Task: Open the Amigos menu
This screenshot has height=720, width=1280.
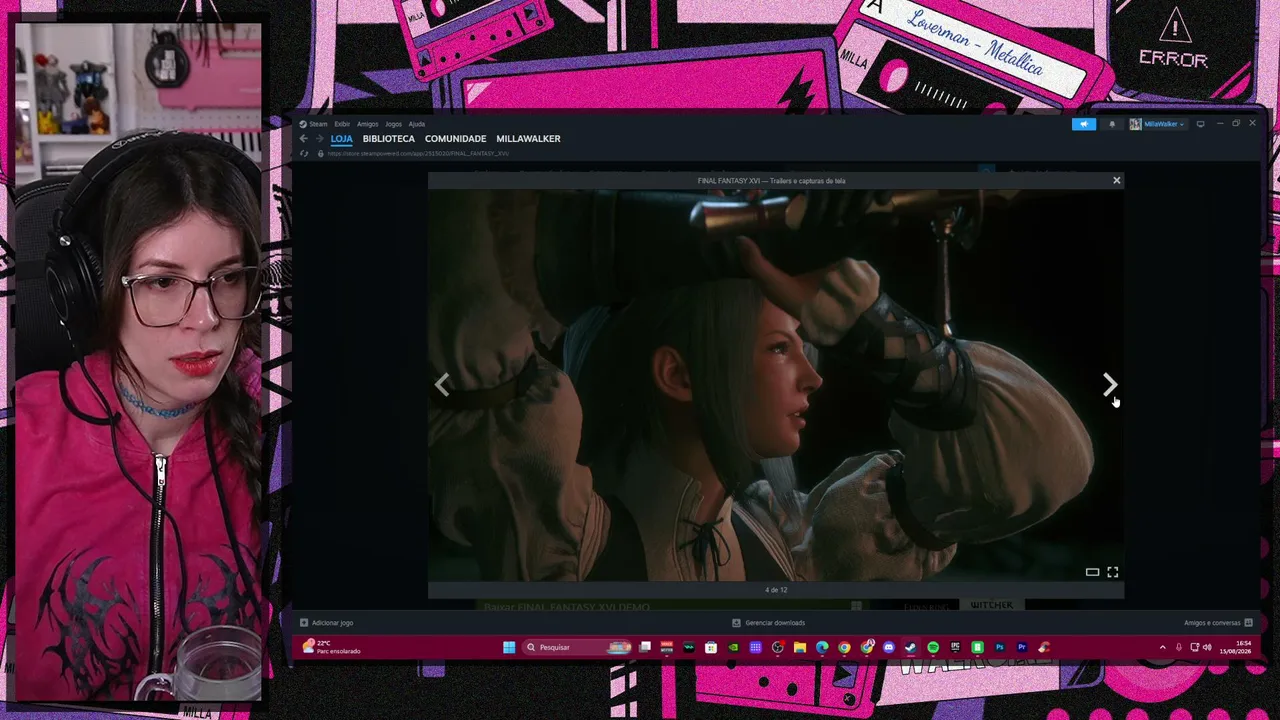Action: [368, 124]
